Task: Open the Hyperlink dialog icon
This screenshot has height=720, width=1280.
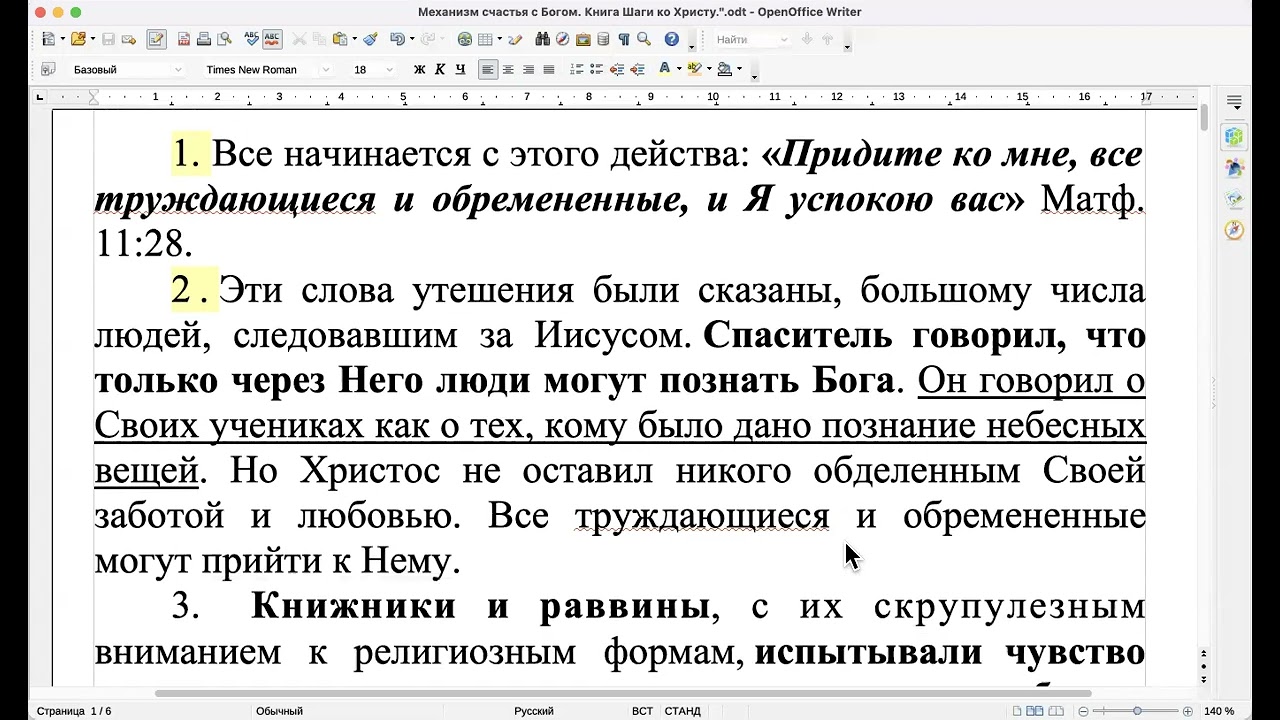Action: tap(465, 40)
